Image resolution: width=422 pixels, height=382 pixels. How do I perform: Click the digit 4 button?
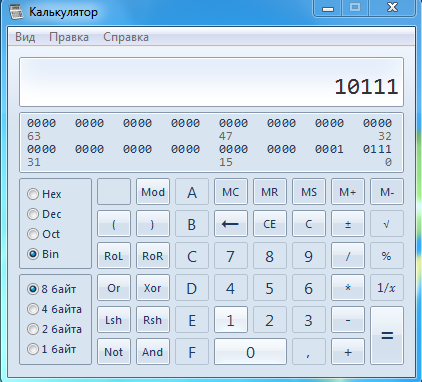(x=231, y=288)
